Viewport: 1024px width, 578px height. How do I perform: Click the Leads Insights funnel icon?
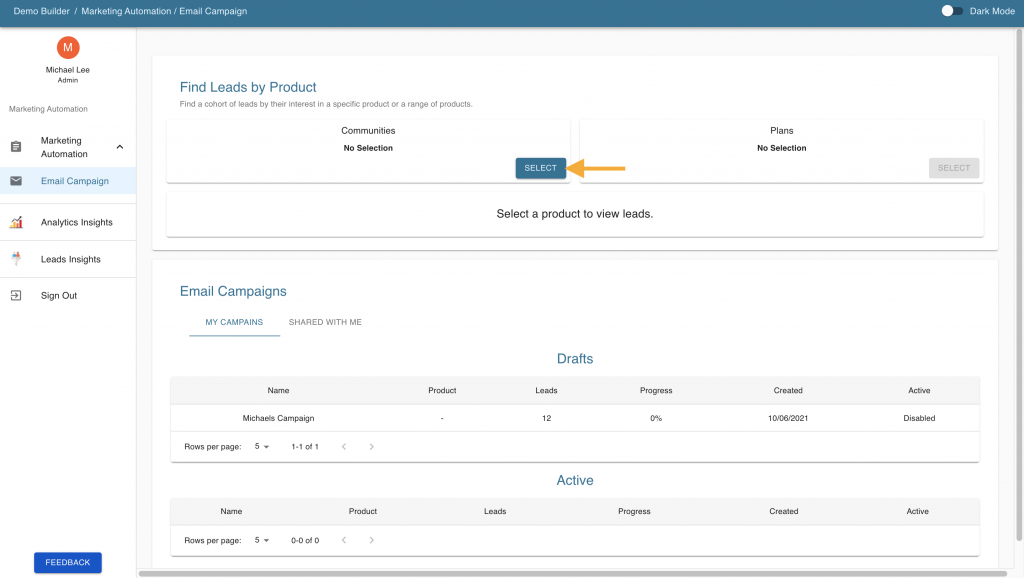pyautogui.click(x=16, y=259)
